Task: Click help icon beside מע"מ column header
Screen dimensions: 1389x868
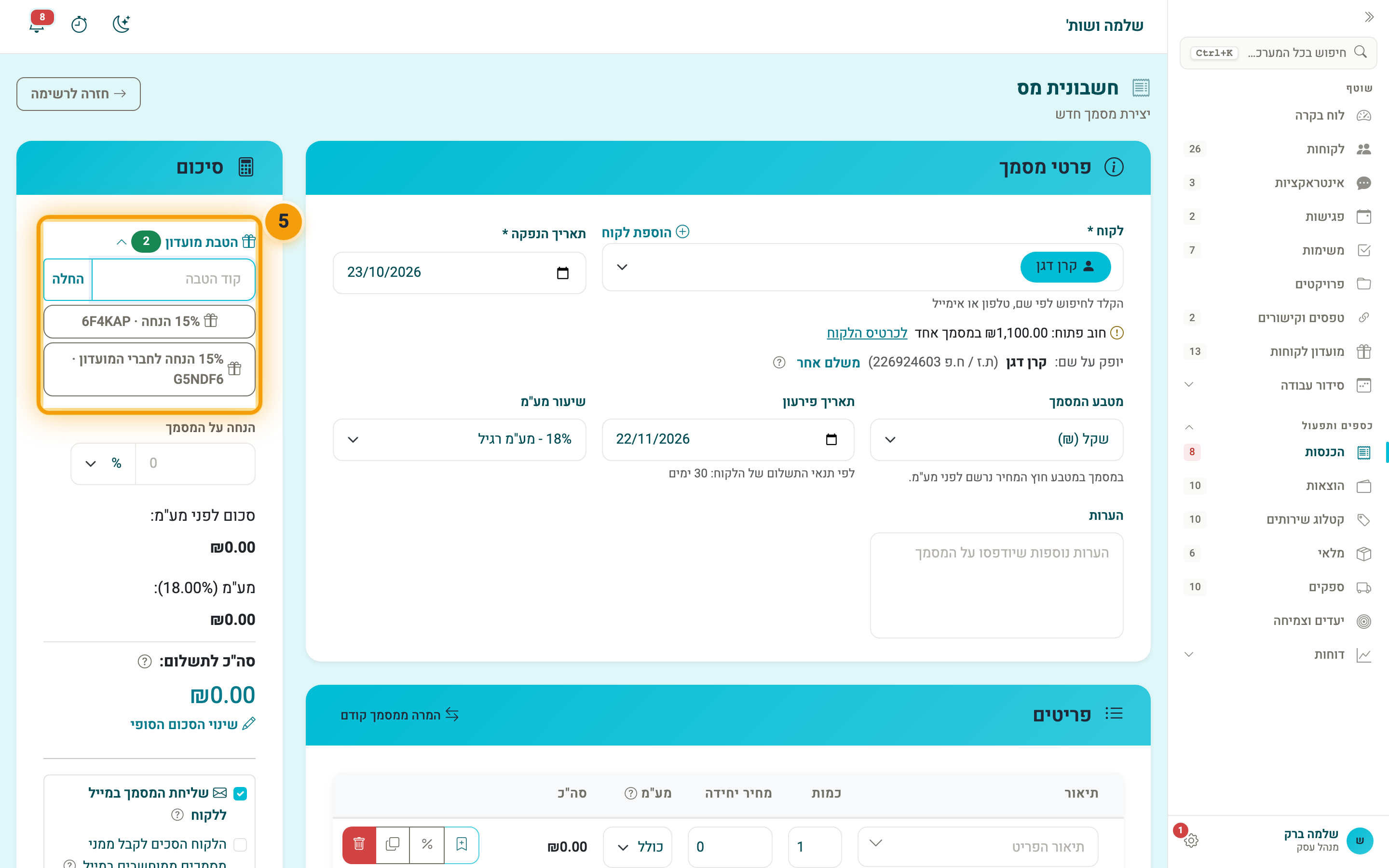Action: (631, 793)
